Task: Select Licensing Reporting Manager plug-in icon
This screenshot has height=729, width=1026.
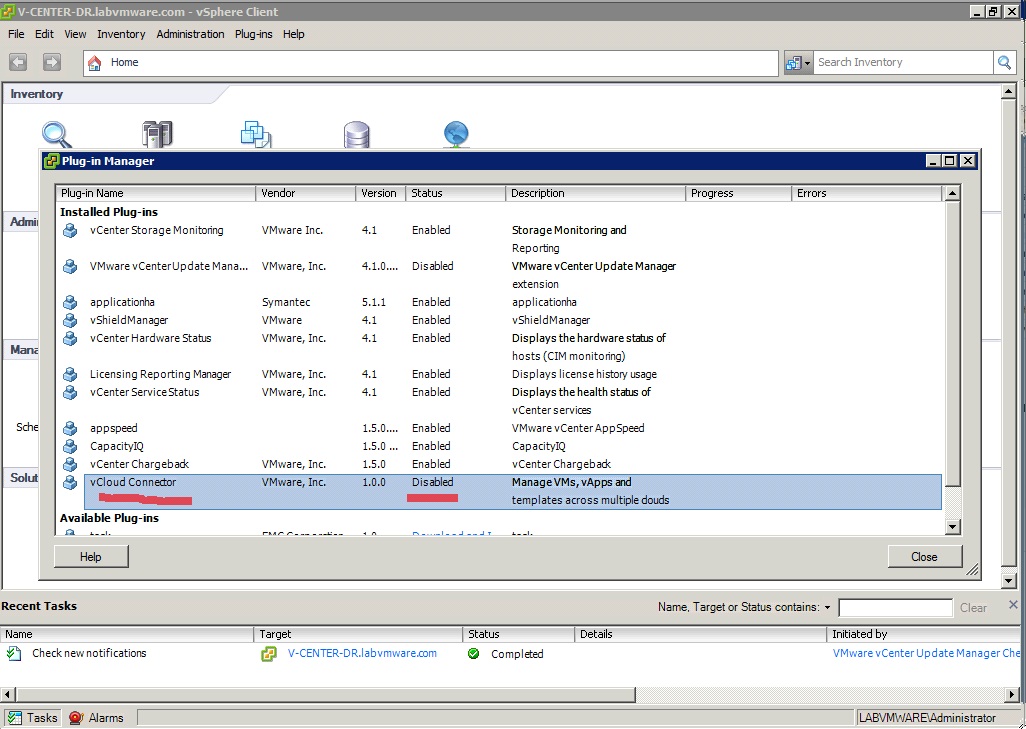Action: 70,374
